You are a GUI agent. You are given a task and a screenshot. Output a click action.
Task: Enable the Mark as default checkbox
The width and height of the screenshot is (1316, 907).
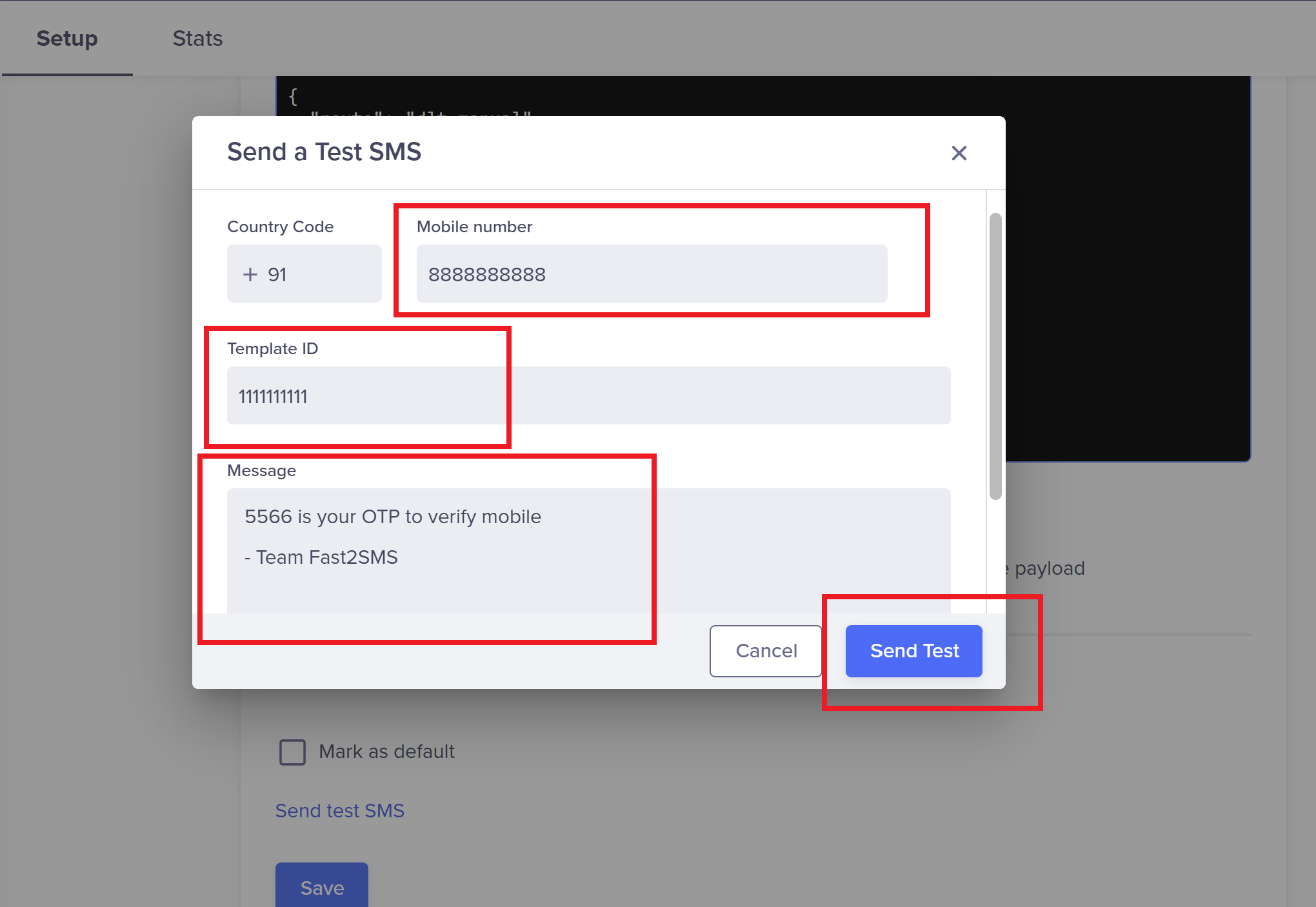point(292,752)
